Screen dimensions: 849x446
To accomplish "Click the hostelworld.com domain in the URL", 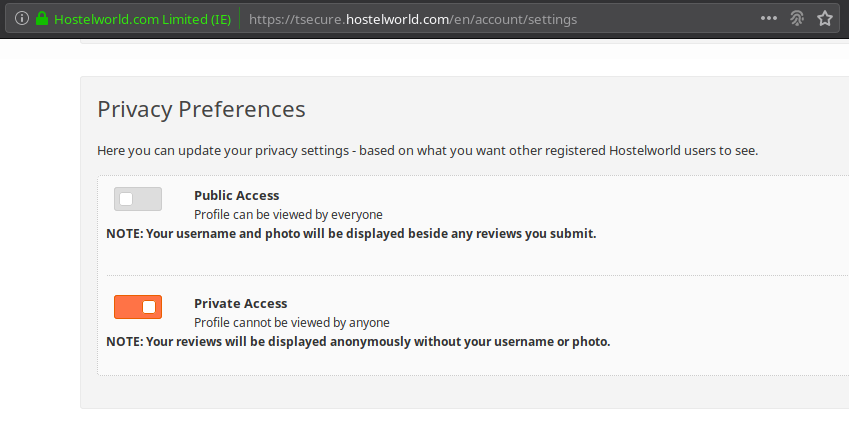I will (x=397, y=19).
